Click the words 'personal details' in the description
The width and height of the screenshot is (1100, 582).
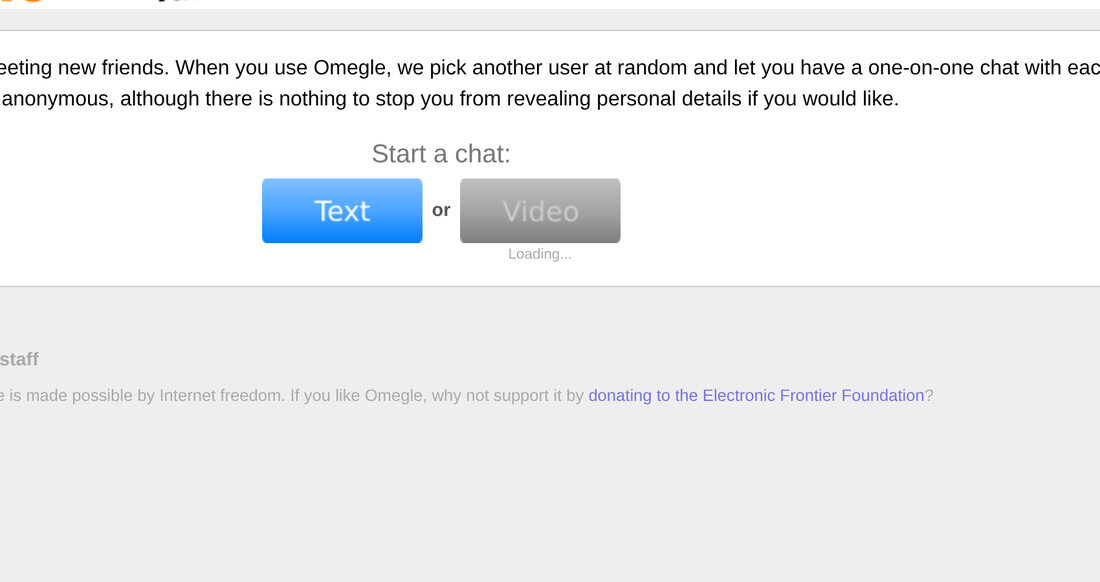tap(669, 99)
